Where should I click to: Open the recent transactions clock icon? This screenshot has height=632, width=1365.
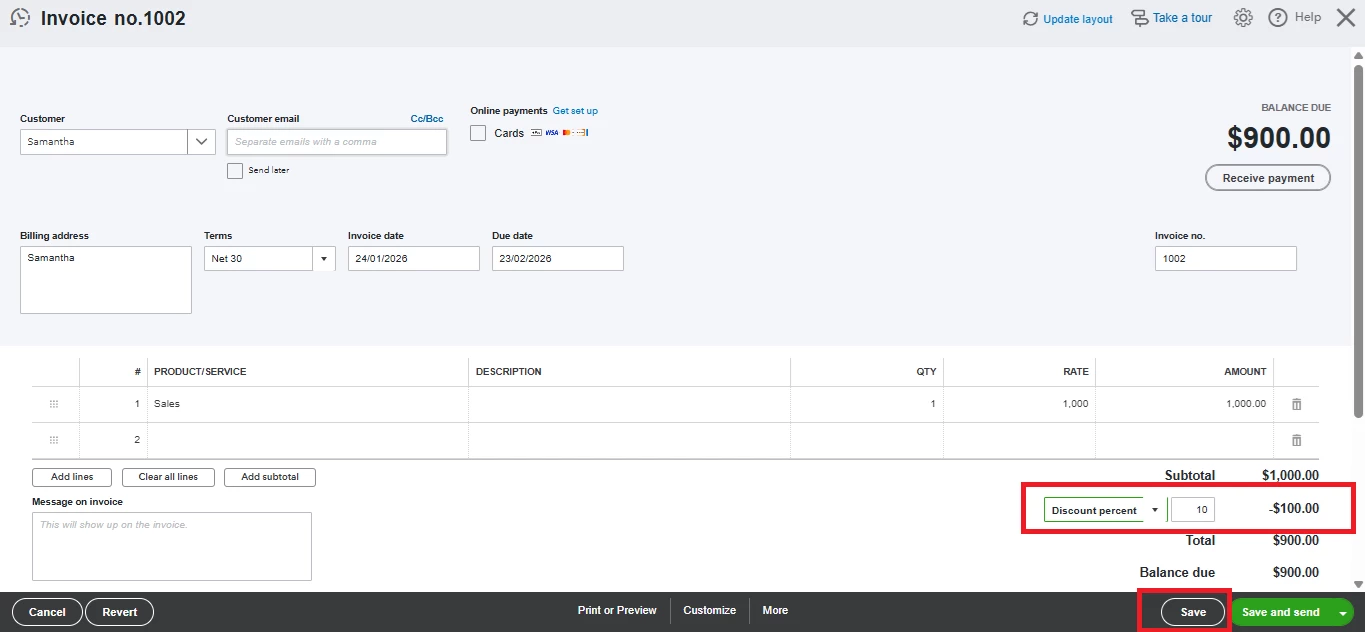pyautogui.click(x=20, y=18)
